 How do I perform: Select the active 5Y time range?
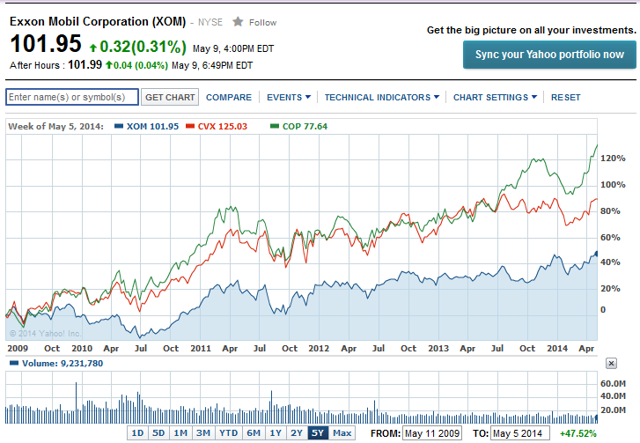coord(318,433)
